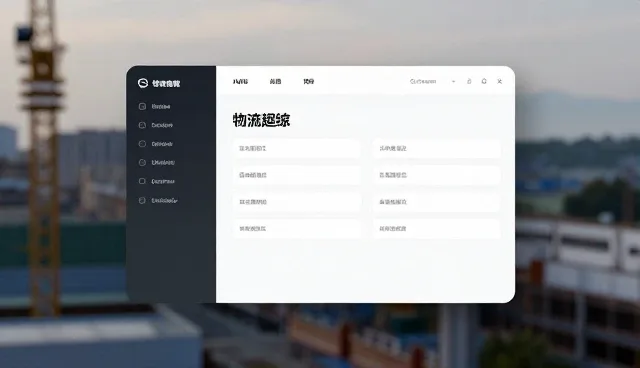Open the second sidebar menu item icon
This screenshot has width=640, height=368.
142,125
